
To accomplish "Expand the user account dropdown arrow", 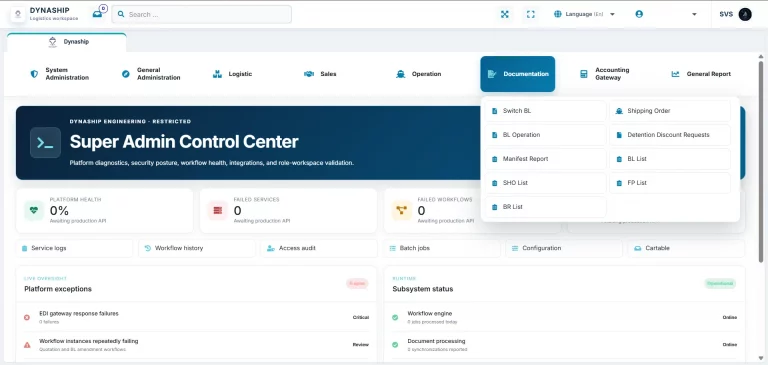I will 694,14.
